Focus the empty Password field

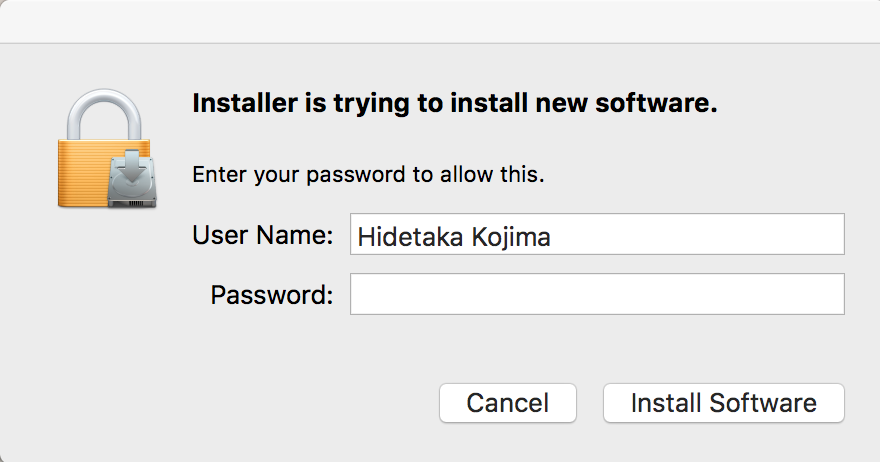coord(597,294)
